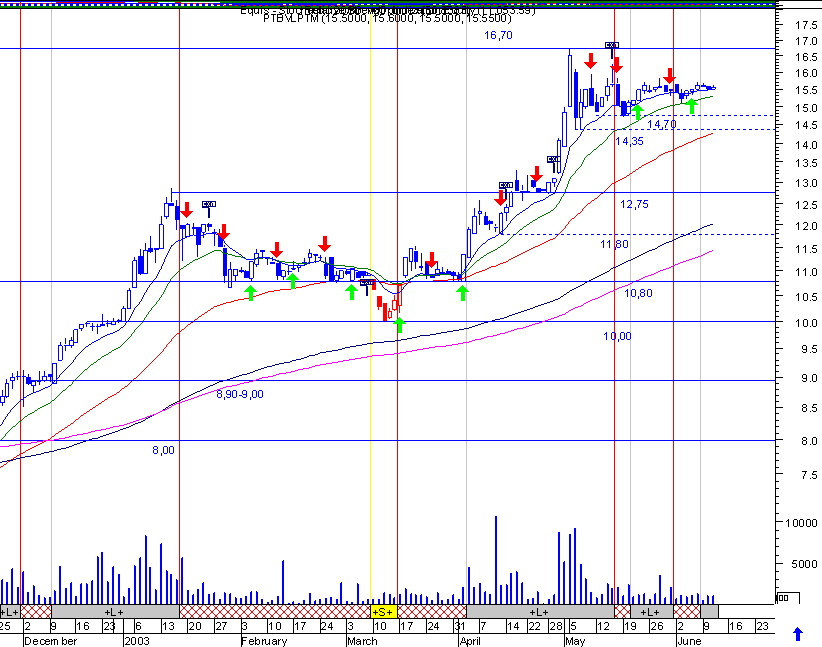
Task: Click the small 00 box on the volume scale
Action: 784,598
